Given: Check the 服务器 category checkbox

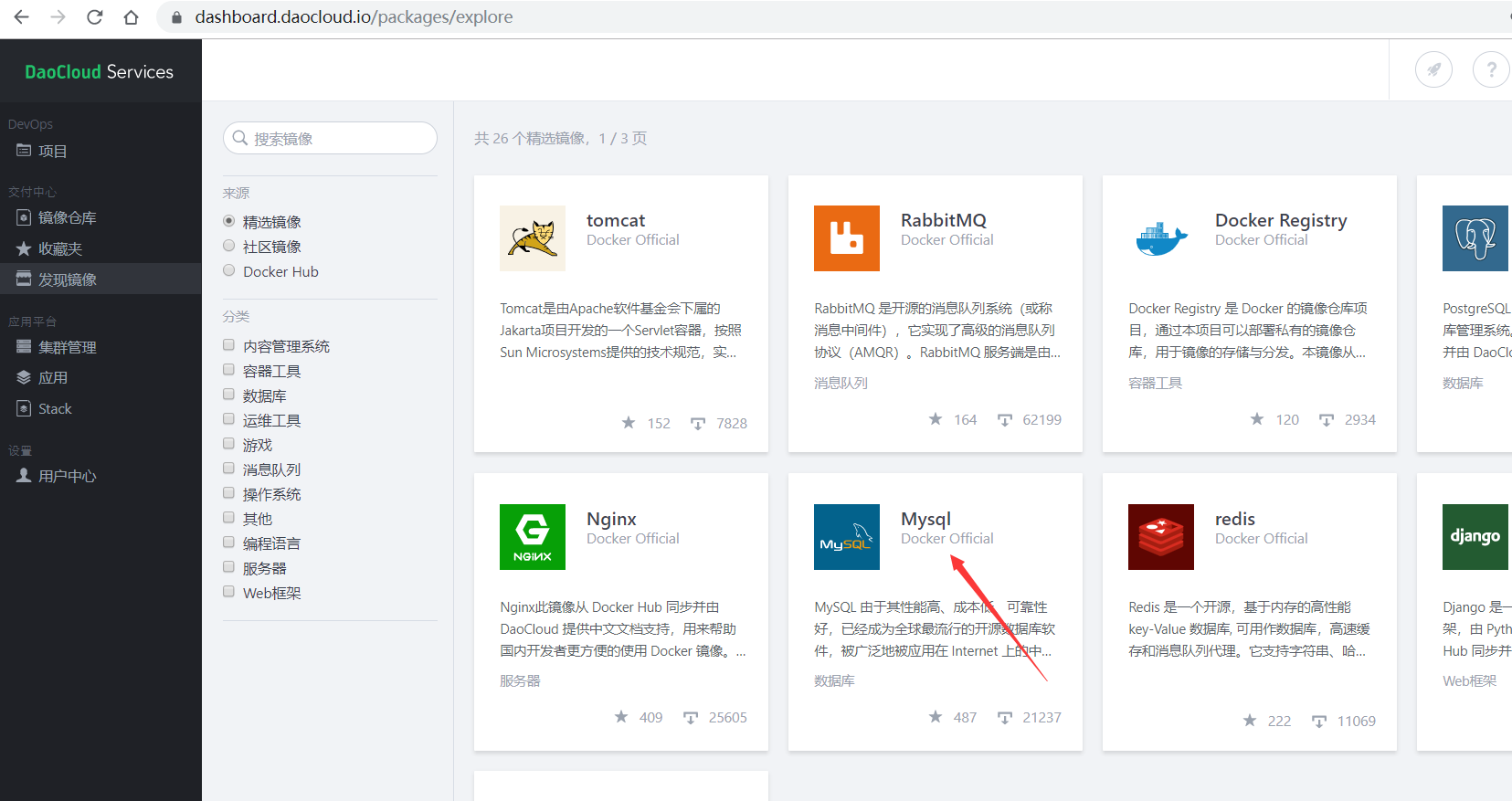Looking at the screenshot, I should (x=229, y=567).
